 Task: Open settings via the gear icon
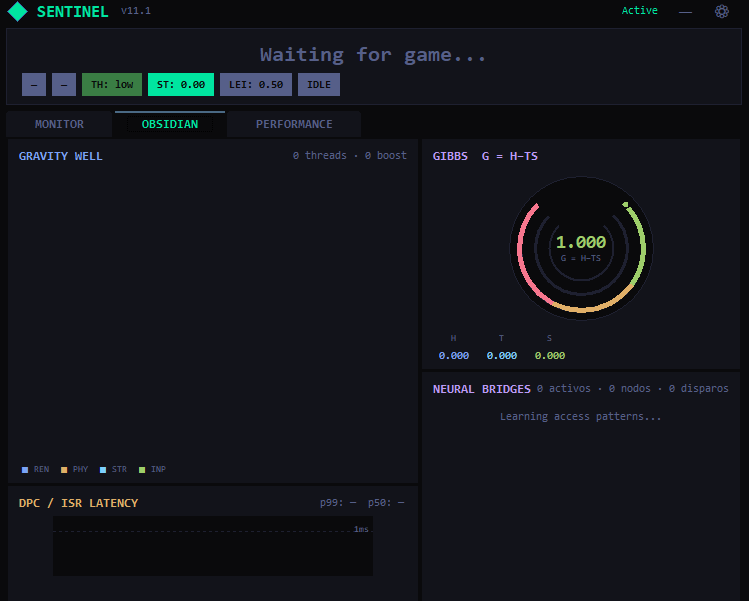[721, 11]
